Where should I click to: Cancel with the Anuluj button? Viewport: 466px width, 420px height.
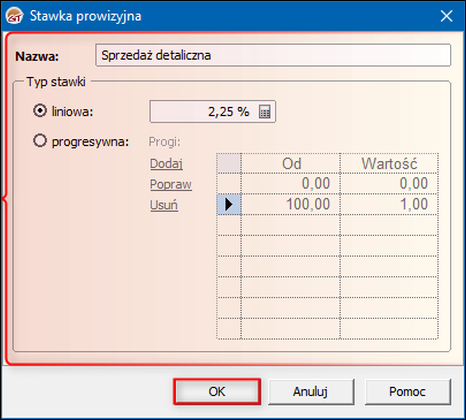311,392
